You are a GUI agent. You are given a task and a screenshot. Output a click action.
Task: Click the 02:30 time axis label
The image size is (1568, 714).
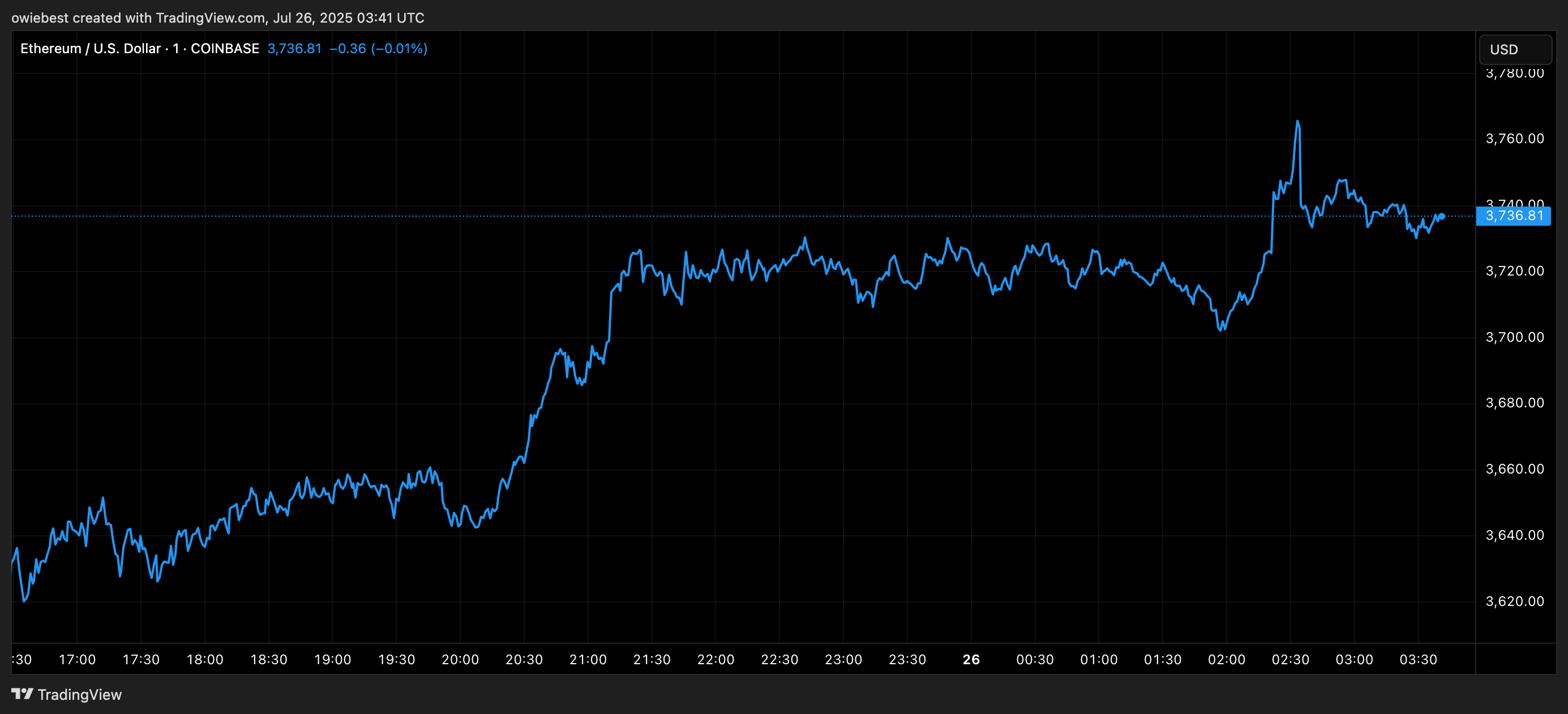(x=1291, y=659)
